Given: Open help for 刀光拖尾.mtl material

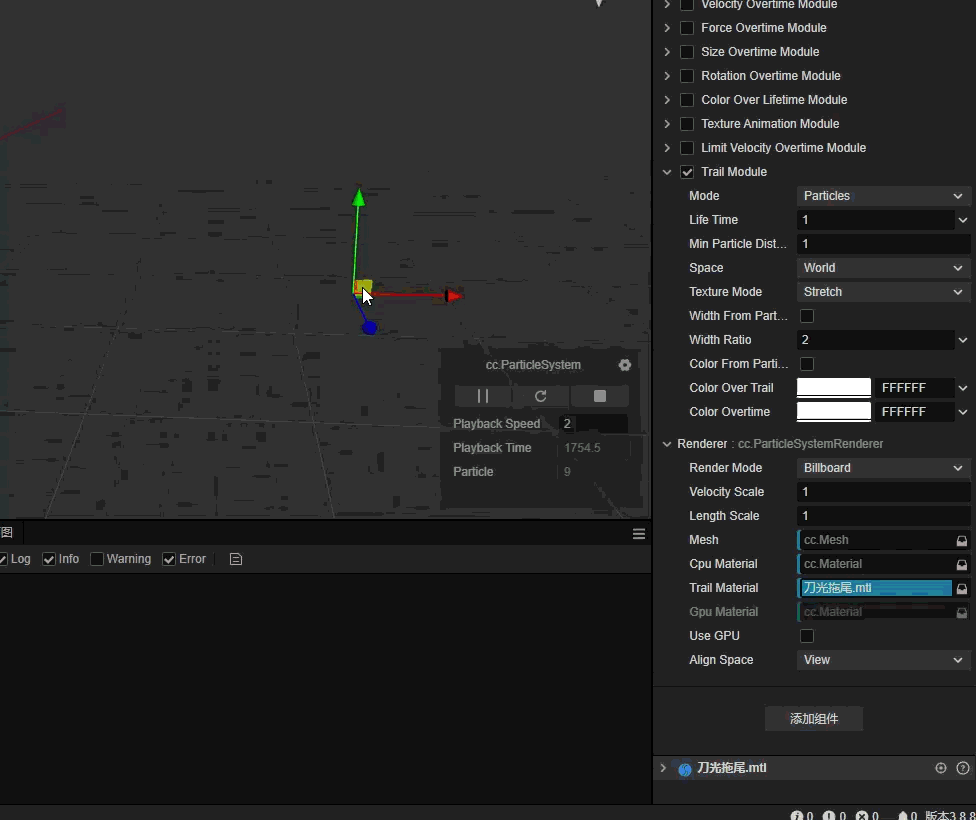Looking at the screenshot, I should tap(963, 768).
